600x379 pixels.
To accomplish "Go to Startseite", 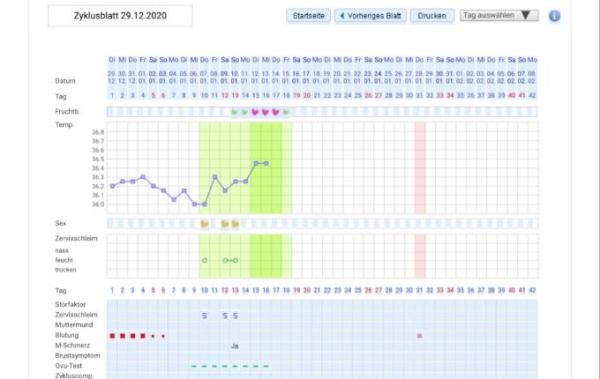I will pos(308,16).
